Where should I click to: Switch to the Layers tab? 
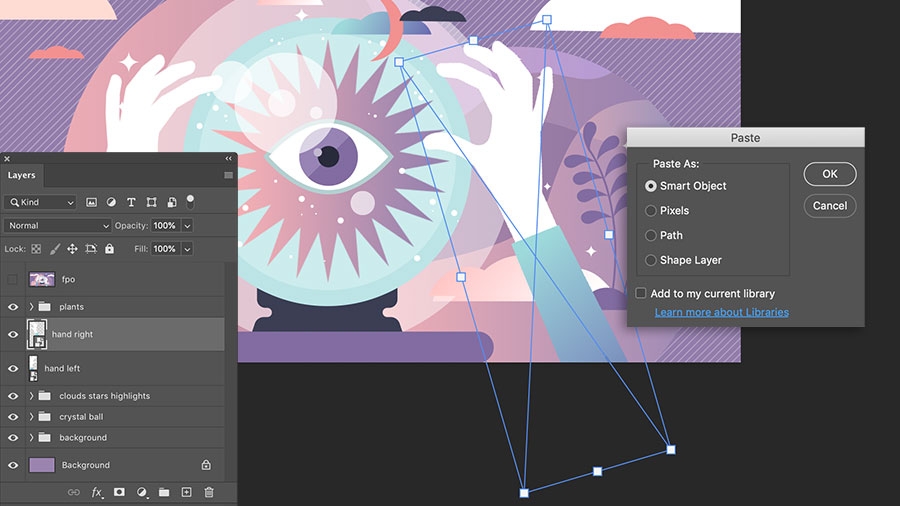21,175
